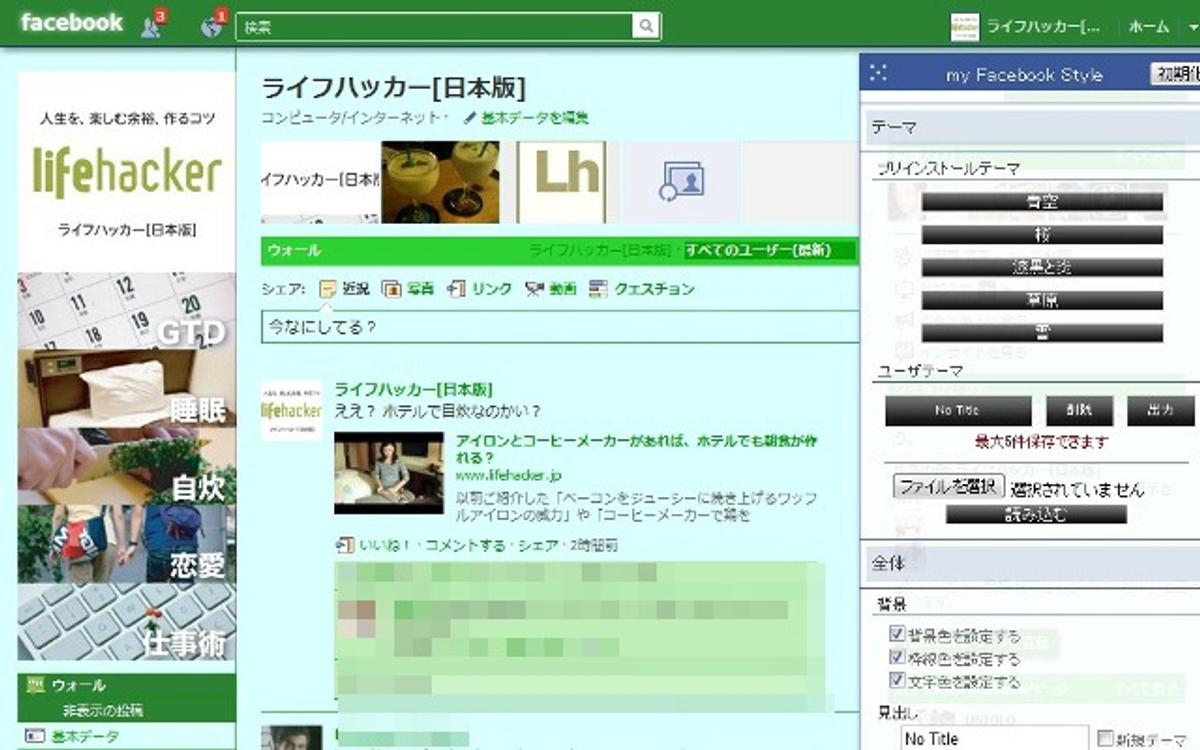The width and height of the screenshot is (1200, 750).
Task: Click the small profile picture in top bar
Action: pyautogui.click(x=964, y=27)
